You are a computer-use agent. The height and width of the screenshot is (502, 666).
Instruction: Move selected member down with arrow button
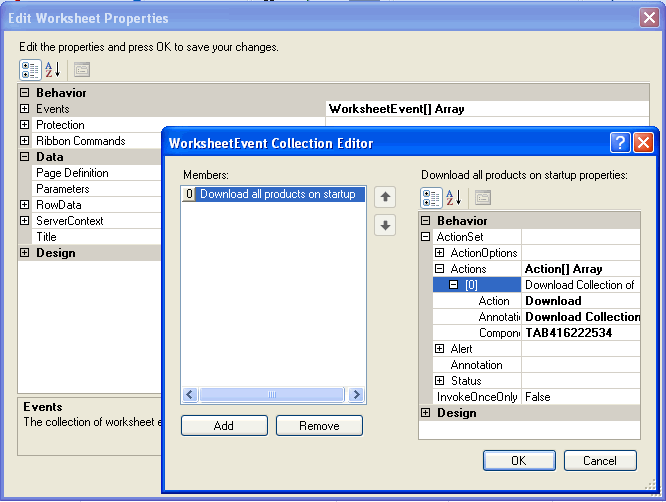tap(385, 225)
